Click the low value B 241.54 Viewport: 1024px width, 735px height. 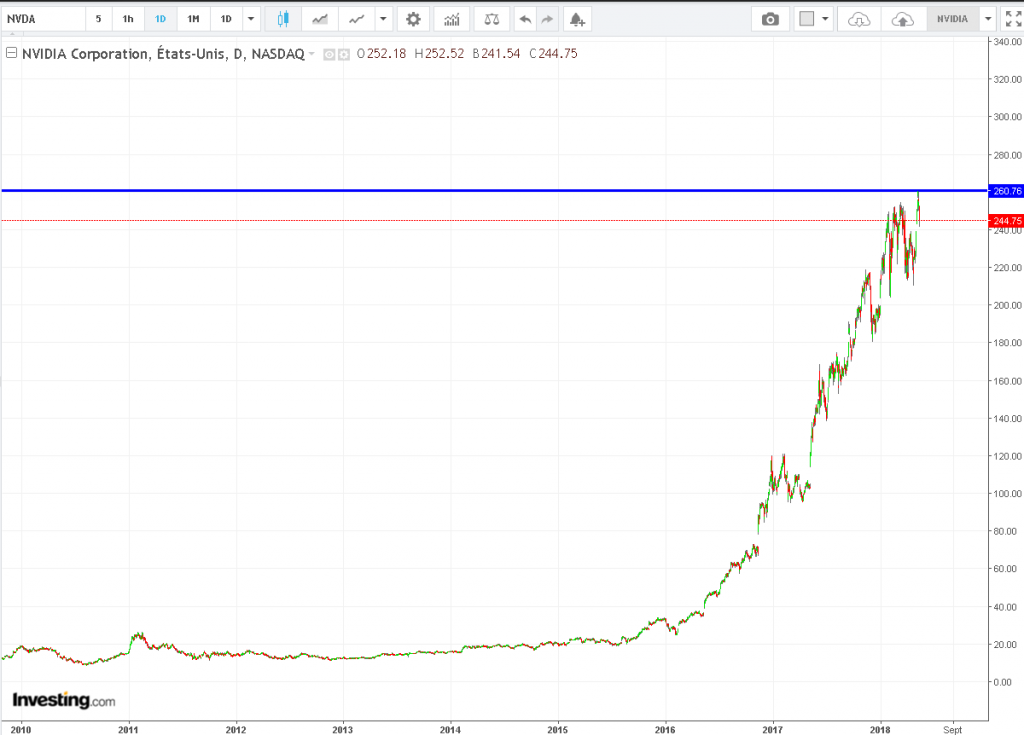pos(496,54)
